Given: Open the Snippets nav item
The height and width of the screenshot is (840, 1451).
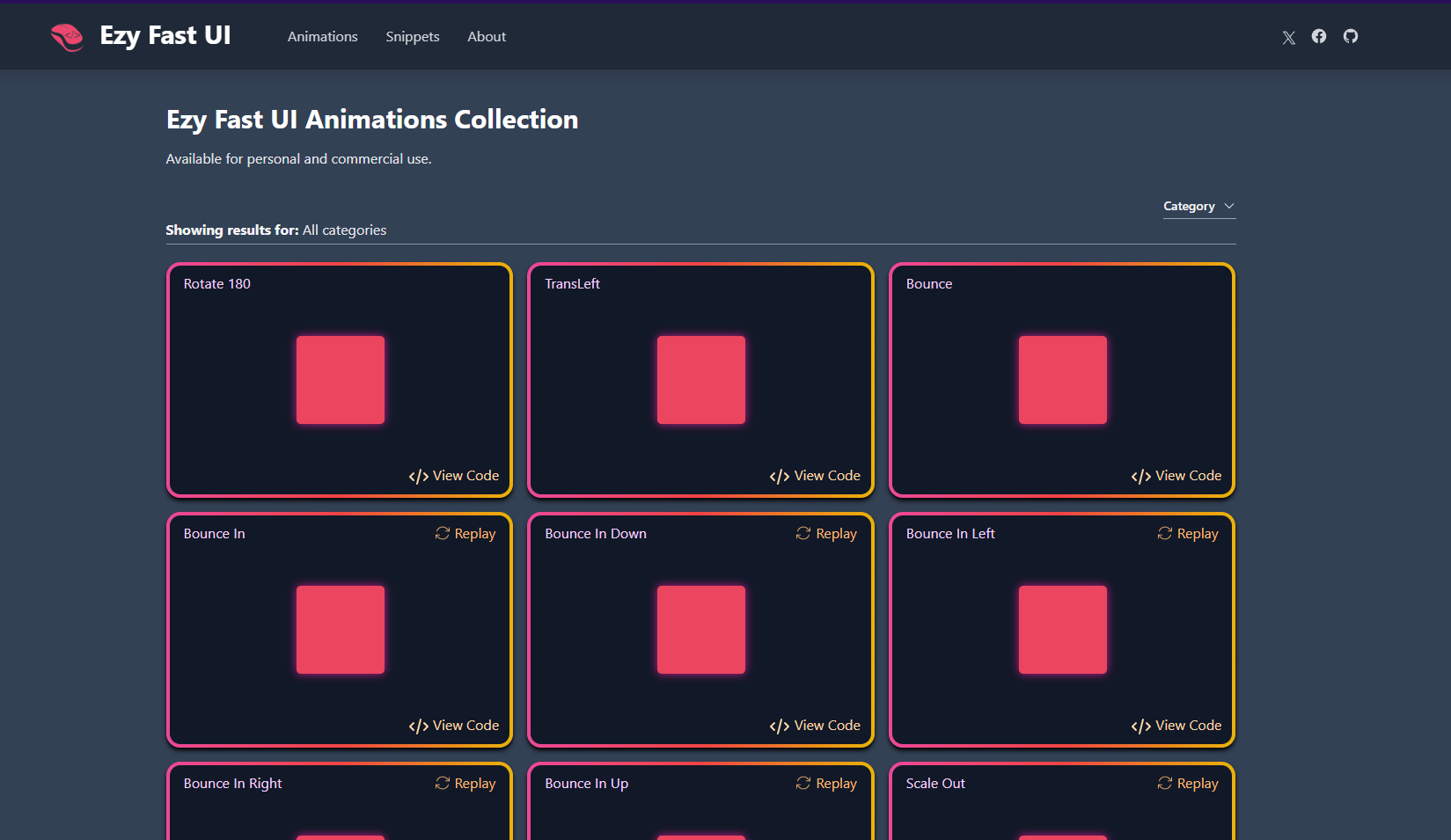Looking at the screenshot, I should point(413,37).
